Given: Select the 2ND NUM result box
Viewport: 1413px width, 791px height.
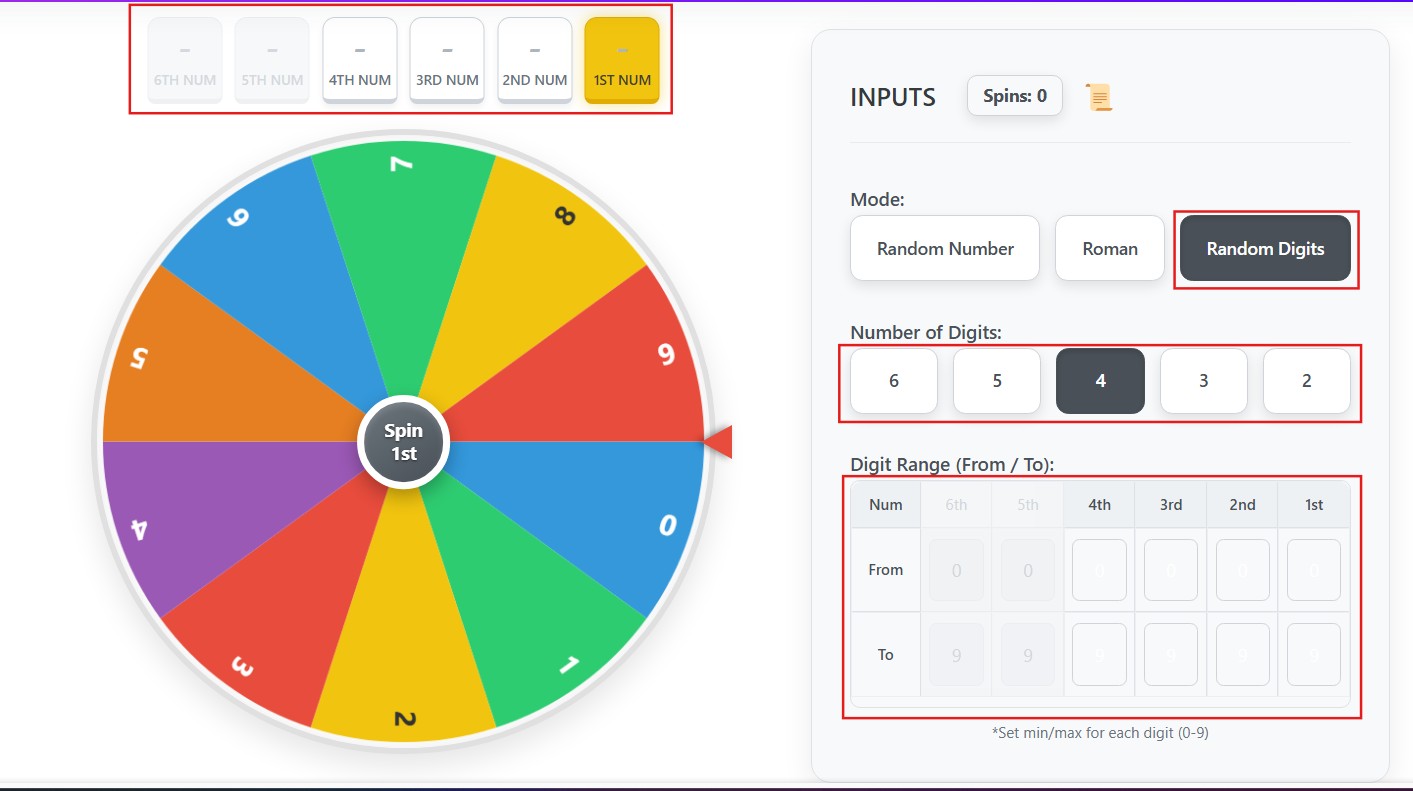Looking at the screenshot, I should pos(535,60).
